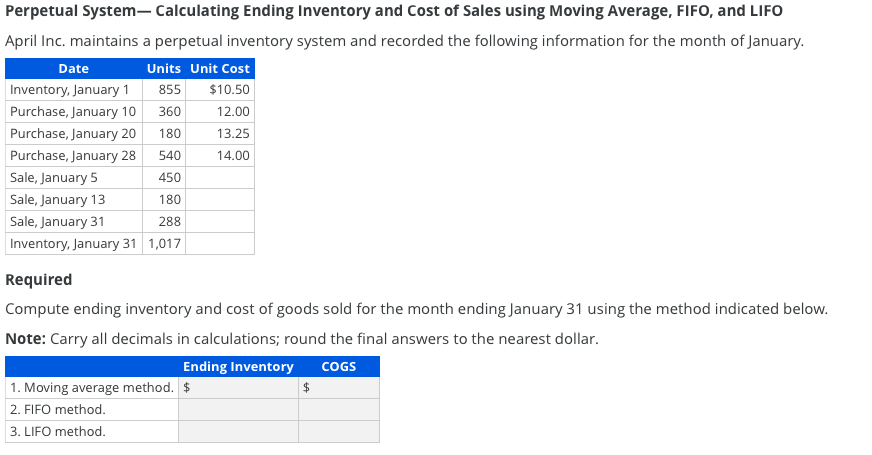The image size is (872, 455).
Task: Click the Ending Inventory column header
Action: click(238, 367)
